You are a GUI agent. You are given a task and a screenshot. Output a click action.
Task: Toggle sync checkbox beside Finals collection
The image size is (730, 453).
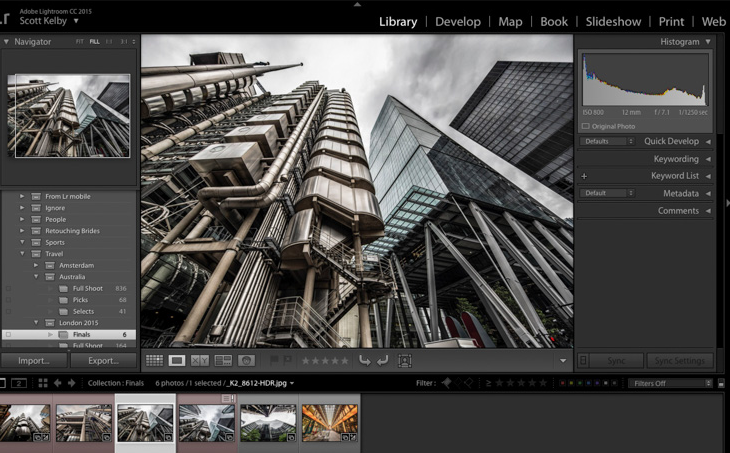pyautogui.click(x=8, y=334)
